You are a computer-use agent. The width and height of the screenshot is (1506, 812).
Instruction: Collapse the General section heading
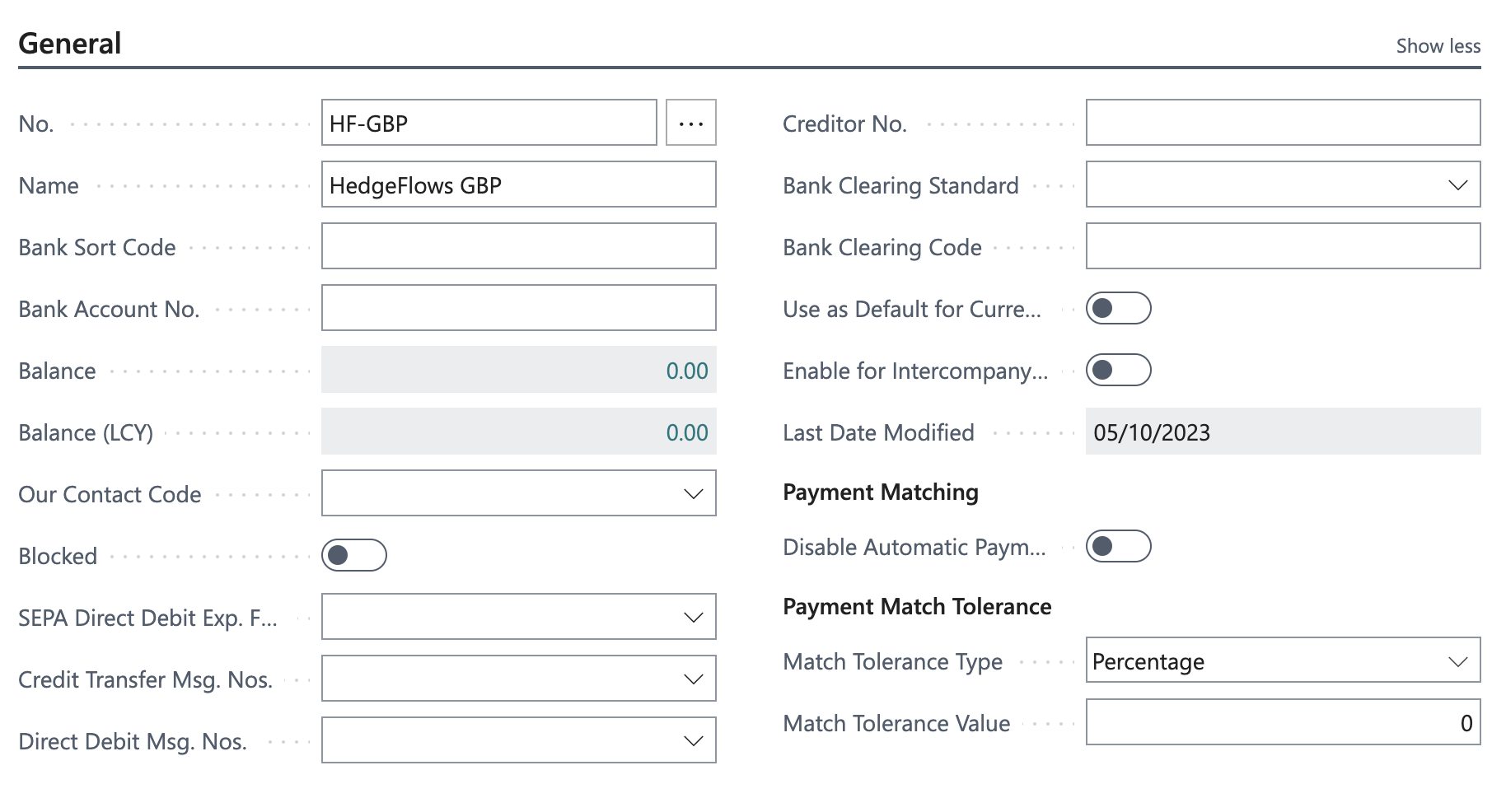pos(70,44)
